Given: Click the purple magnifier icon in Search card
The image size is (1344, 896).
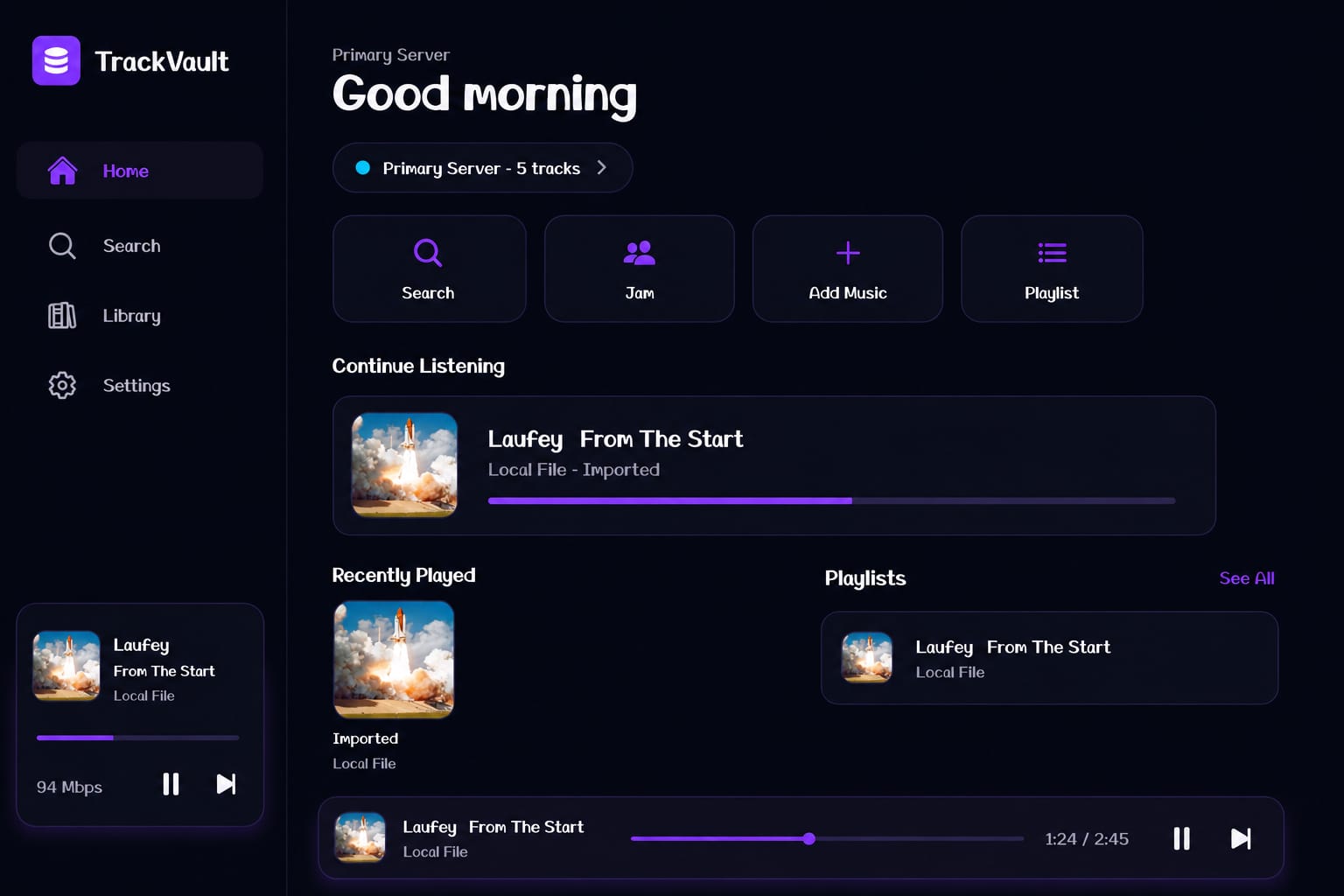Looking at the screenshot, I should coord(428,253).
